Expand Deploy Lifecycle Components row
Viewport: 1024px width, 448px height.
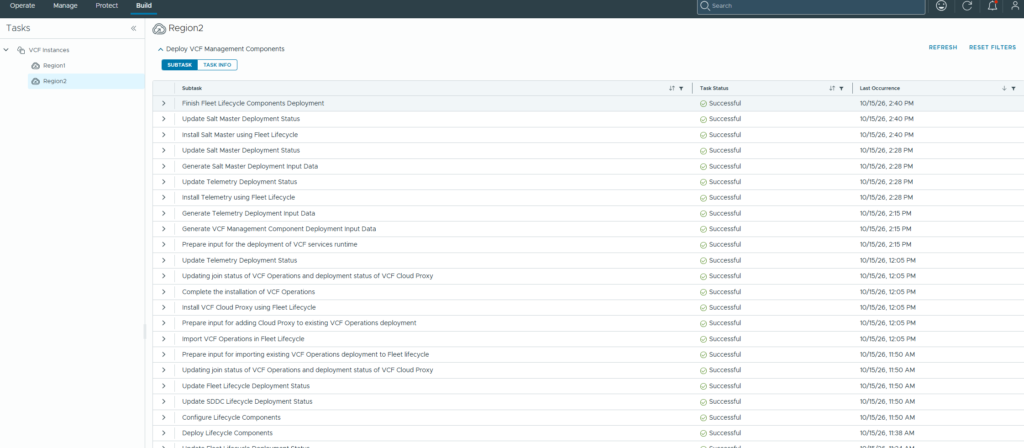pyautogui.click(x=163, y=433)
